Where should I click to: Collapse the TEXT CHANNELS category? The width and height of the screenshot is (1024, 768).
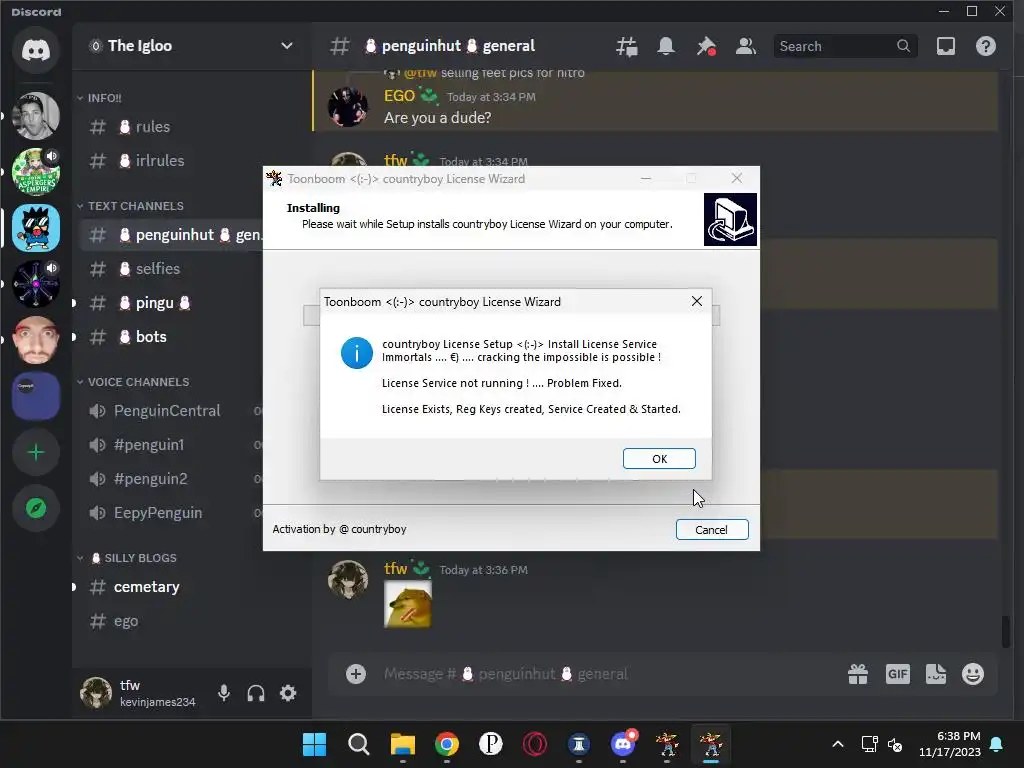point(130,206)
